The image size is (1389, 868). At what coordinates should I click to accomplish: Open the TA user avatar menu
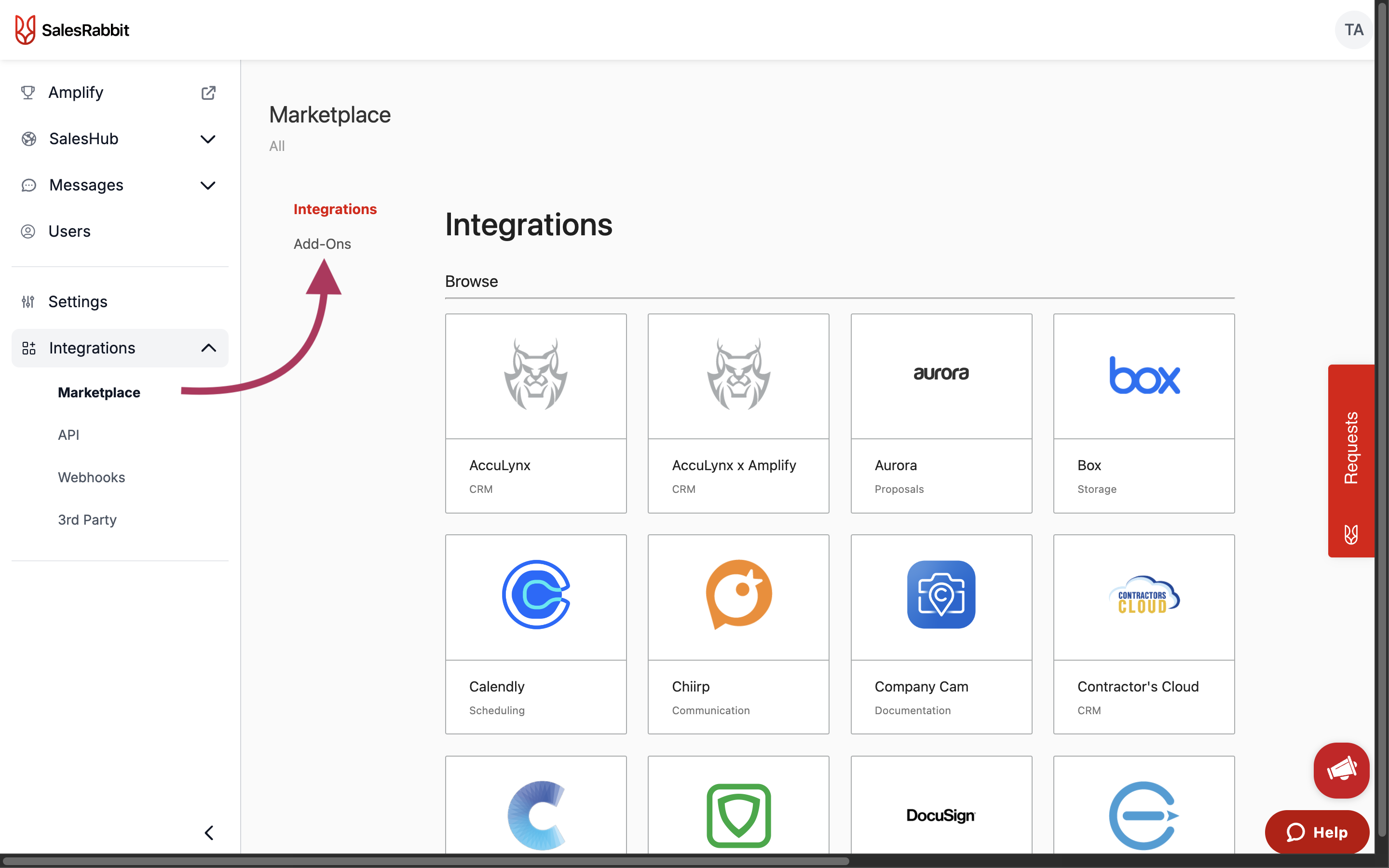1353,30
